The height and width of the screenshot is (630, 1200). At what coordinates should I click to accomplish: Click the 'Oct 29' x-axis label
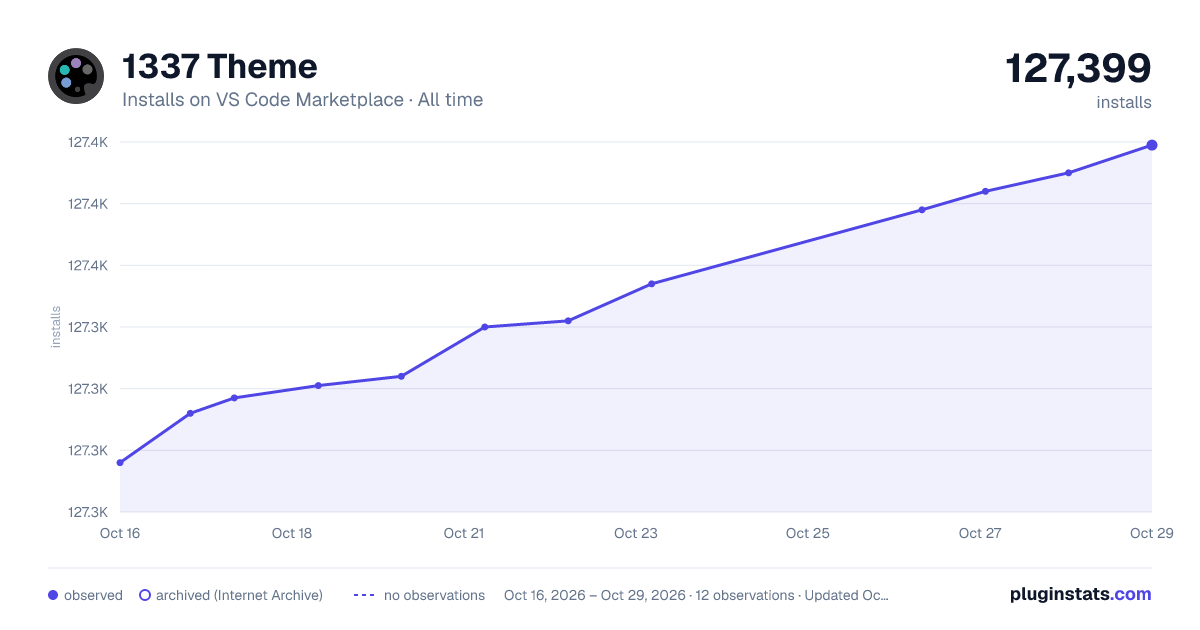point(1151,533)
